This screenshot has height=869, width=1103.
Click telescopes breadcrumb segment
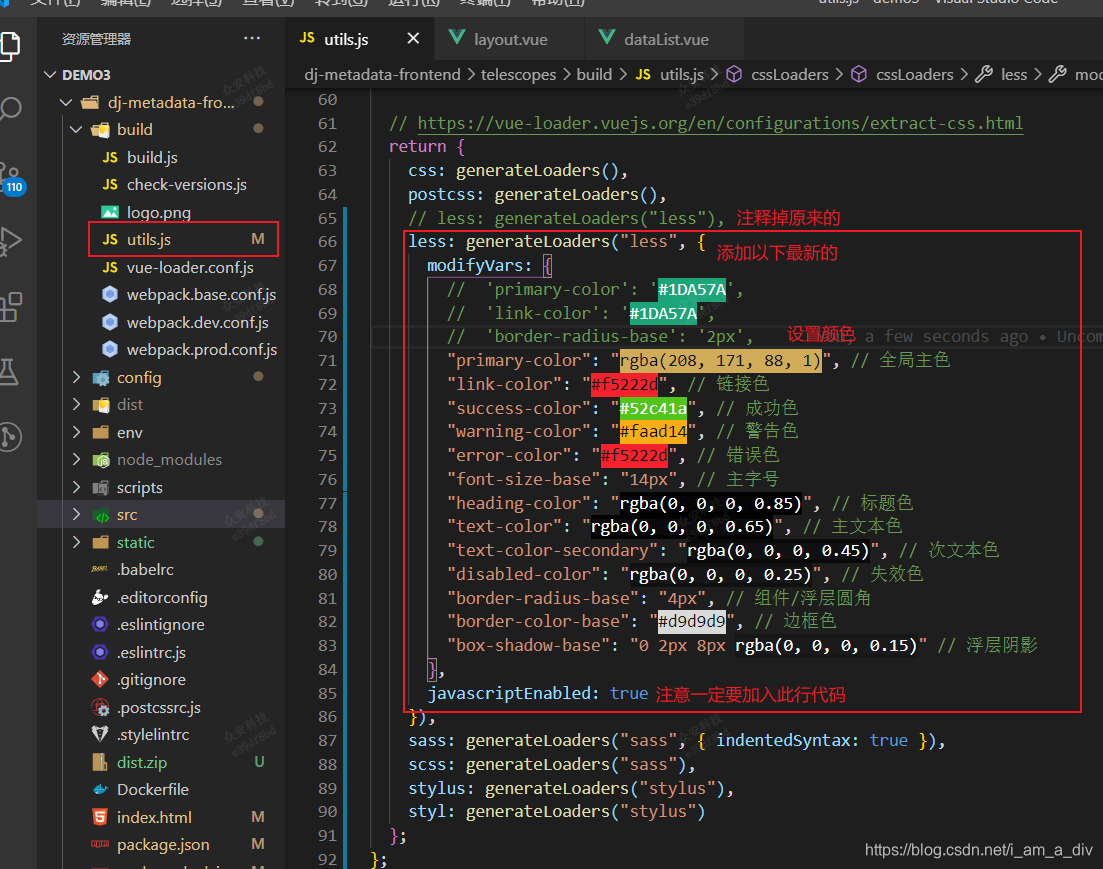pyautogui.click(x=518, y=75)
